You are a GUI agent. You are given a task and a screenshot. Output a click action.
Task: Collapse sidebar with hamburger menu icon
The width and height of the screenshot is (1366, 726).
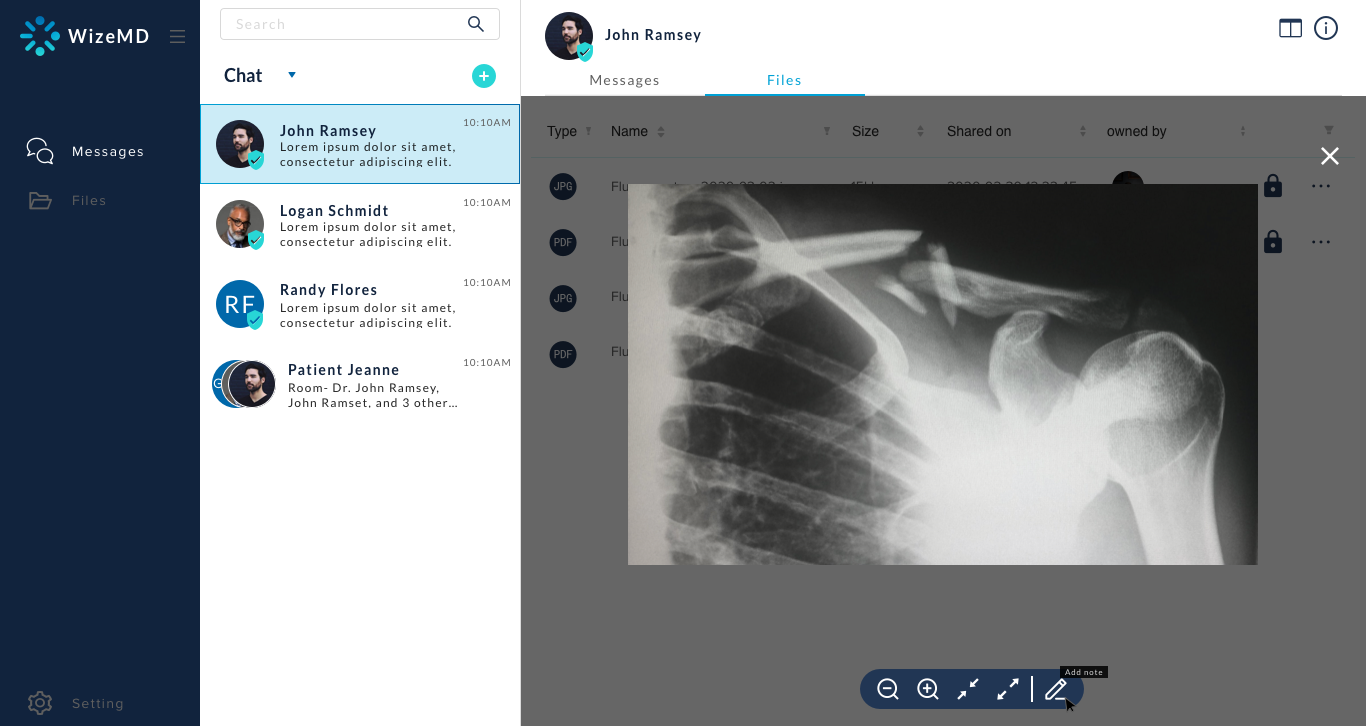point(177,37)
